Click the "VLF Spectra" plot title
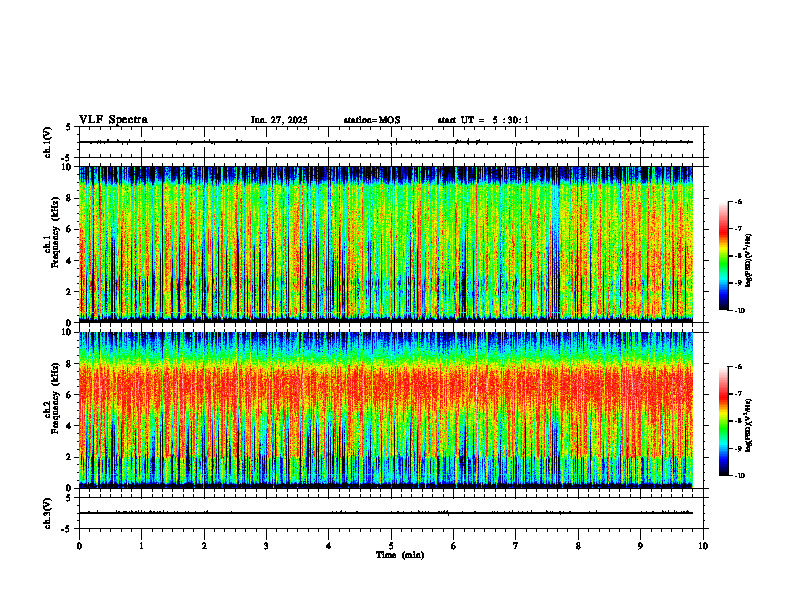792x612 pixels. (113, 120)
